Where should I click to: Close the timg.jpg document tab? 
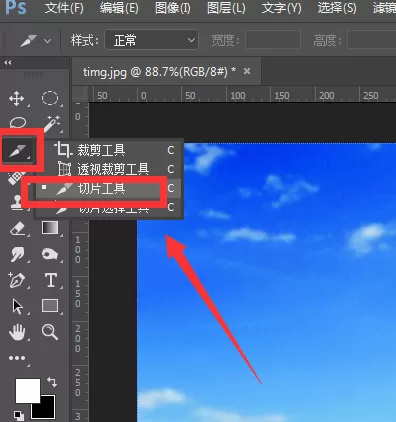[x=247, y=71]
